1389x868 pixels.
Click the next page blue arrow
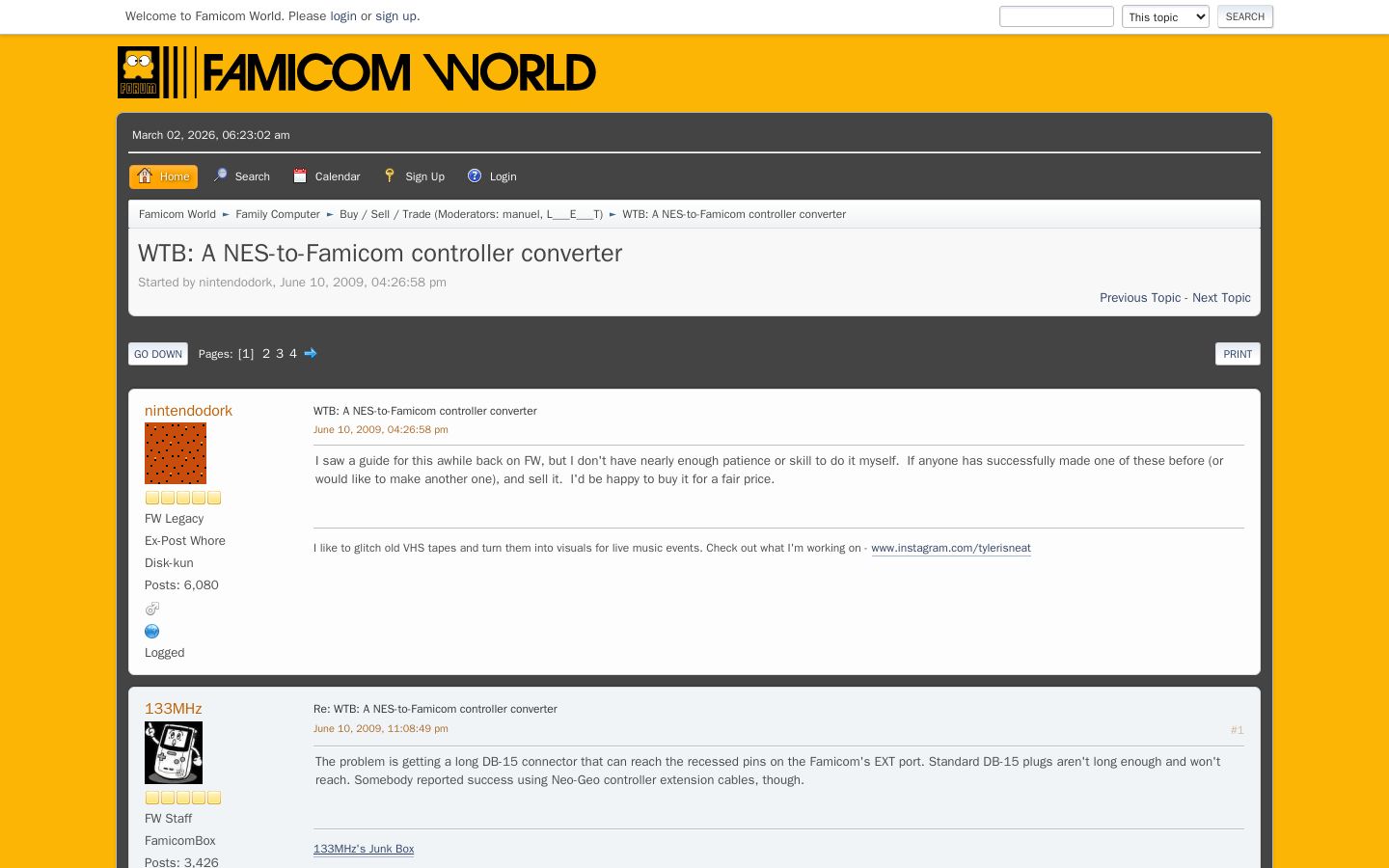(x=311, y=353)
